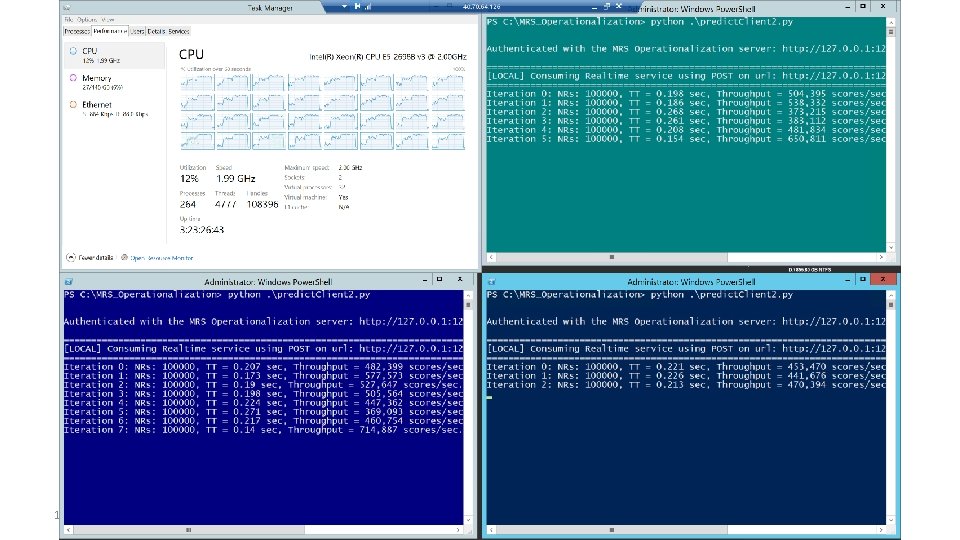Screen dimensions: 960x540
Task: Collapse Task Manager with Fewer details
Action: point(90,258)
